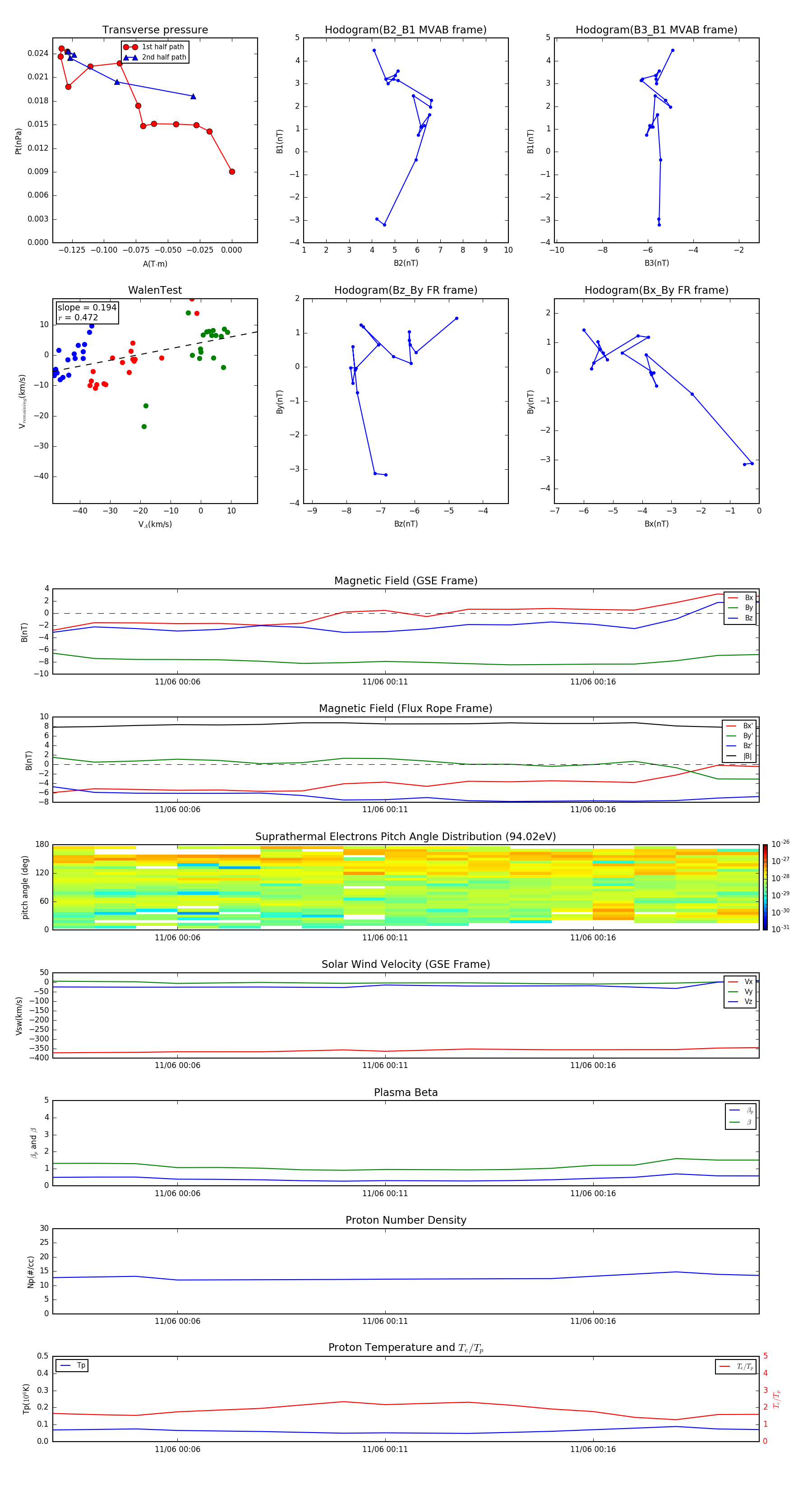Click the red "Te/Tp" legend entry
The width and height of the screenshot is (812, 1489).
pos(736,1366)
